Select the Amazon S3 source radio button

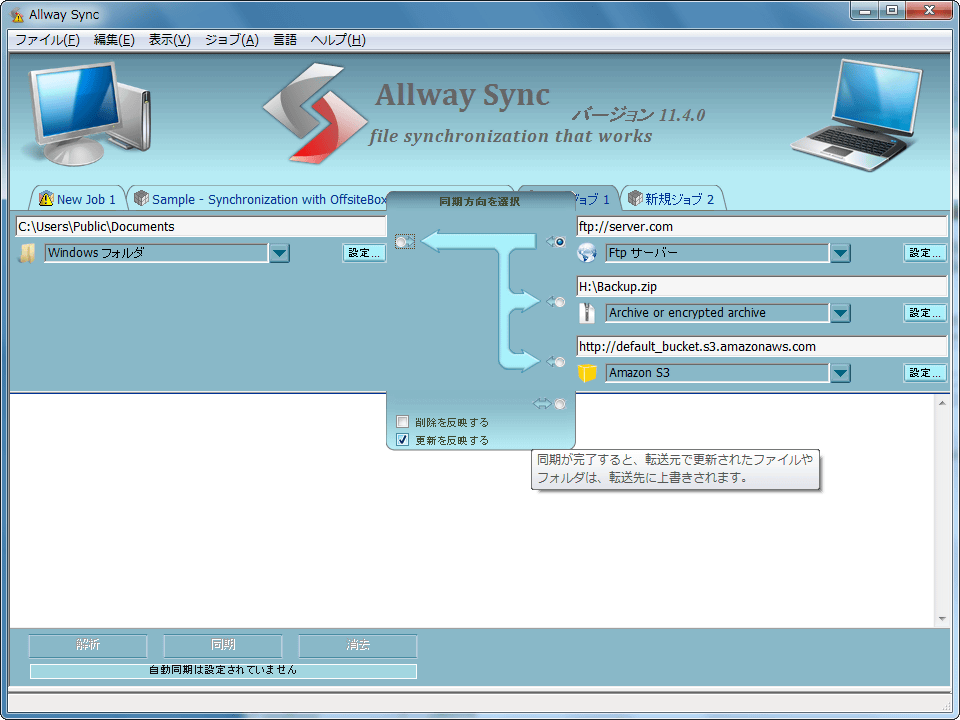[x=560, y=362]
